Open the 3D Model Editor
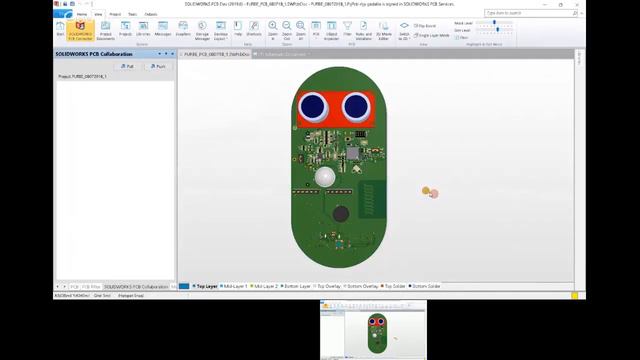The image size is (640, 360). tap(384, 31)
